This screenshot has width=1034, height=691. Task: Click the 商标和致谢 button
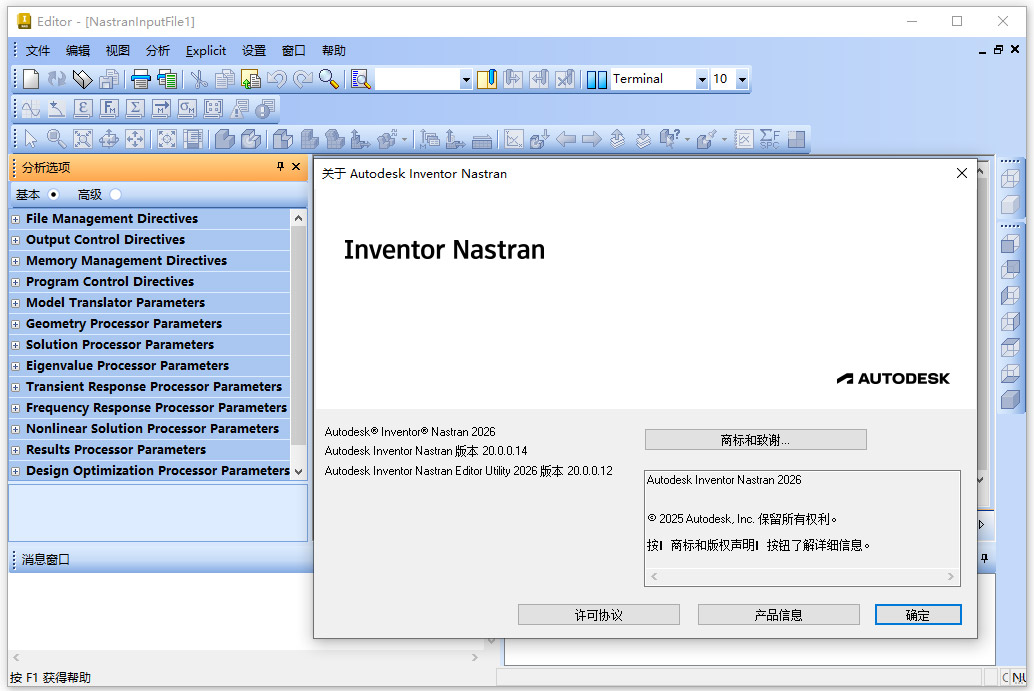coord(755,439)
